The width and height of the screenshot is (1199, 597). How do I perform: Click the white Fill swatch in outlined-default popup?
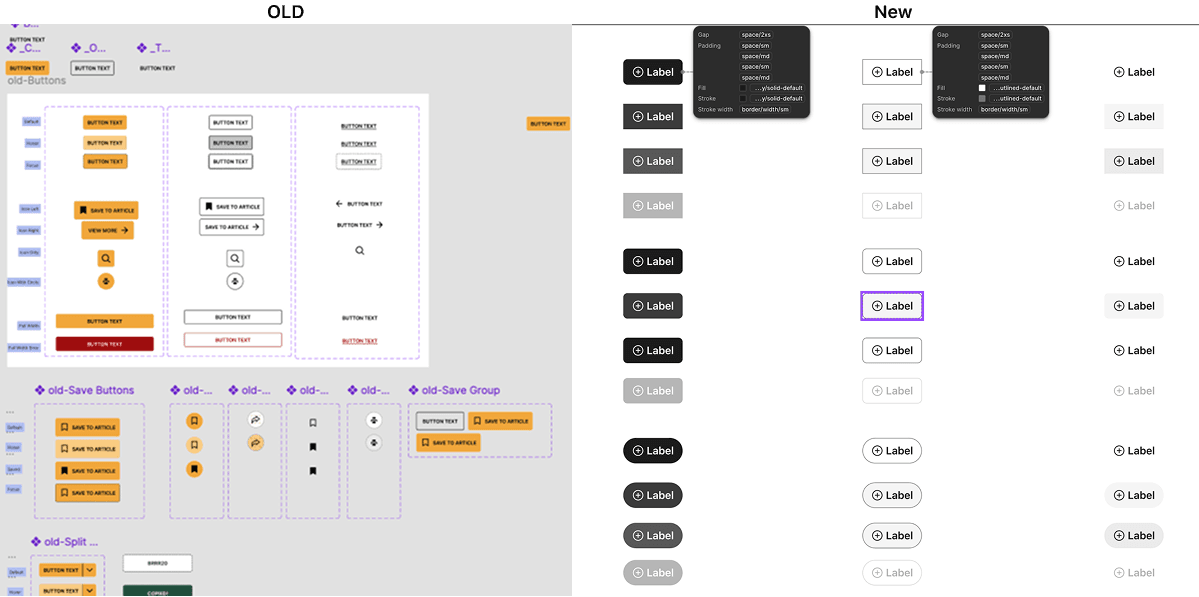point(982,88)
